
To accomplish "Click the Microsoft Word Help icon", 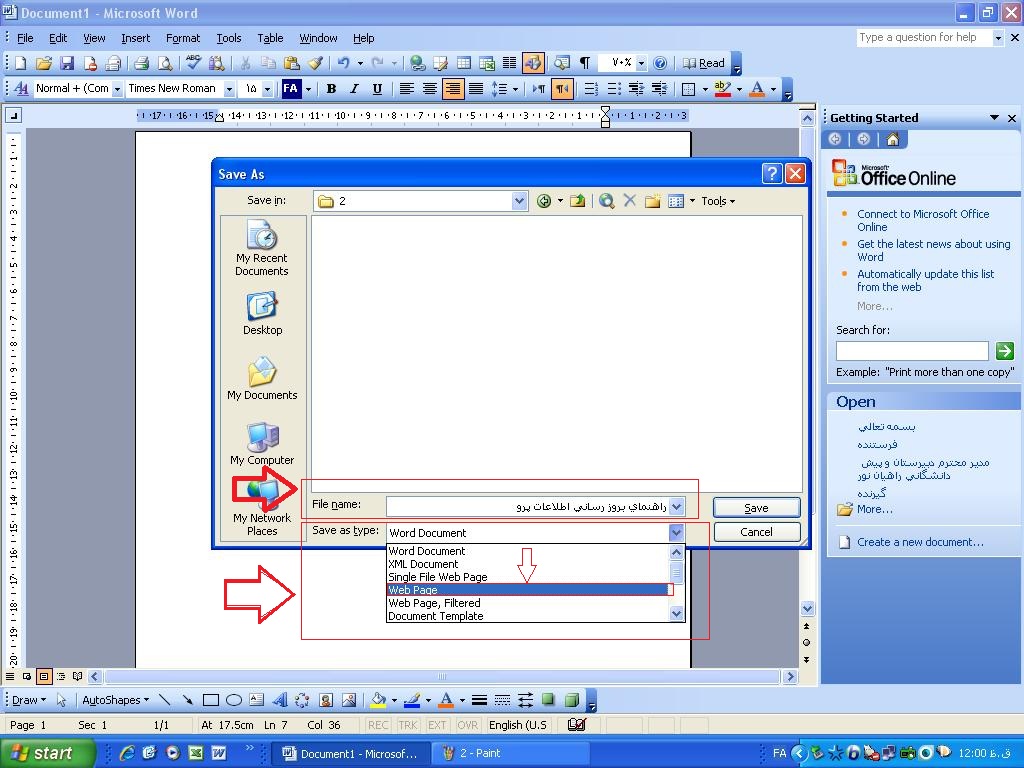I will point(660,63).
